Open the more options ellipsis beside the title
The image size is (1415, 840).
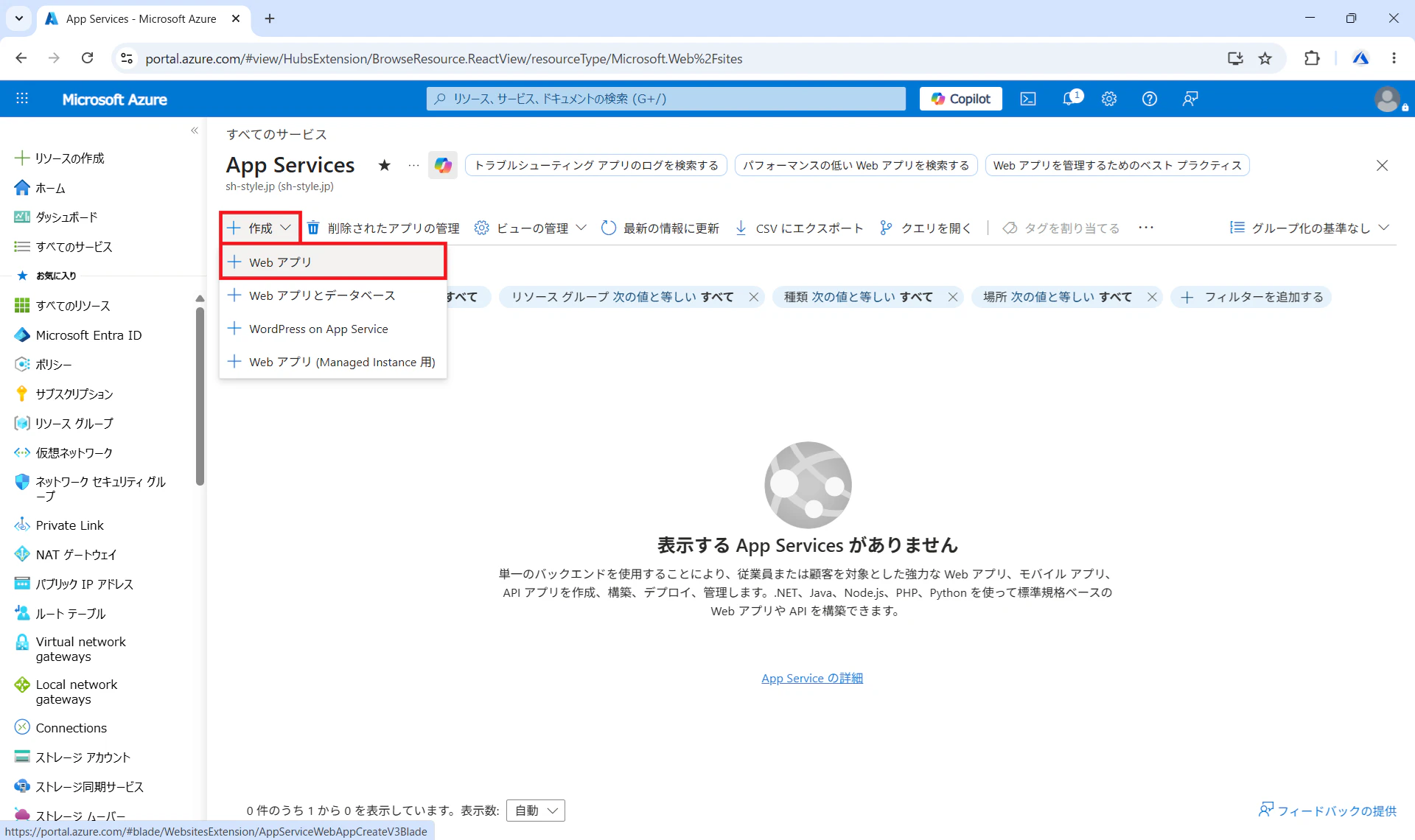(413, 165)
